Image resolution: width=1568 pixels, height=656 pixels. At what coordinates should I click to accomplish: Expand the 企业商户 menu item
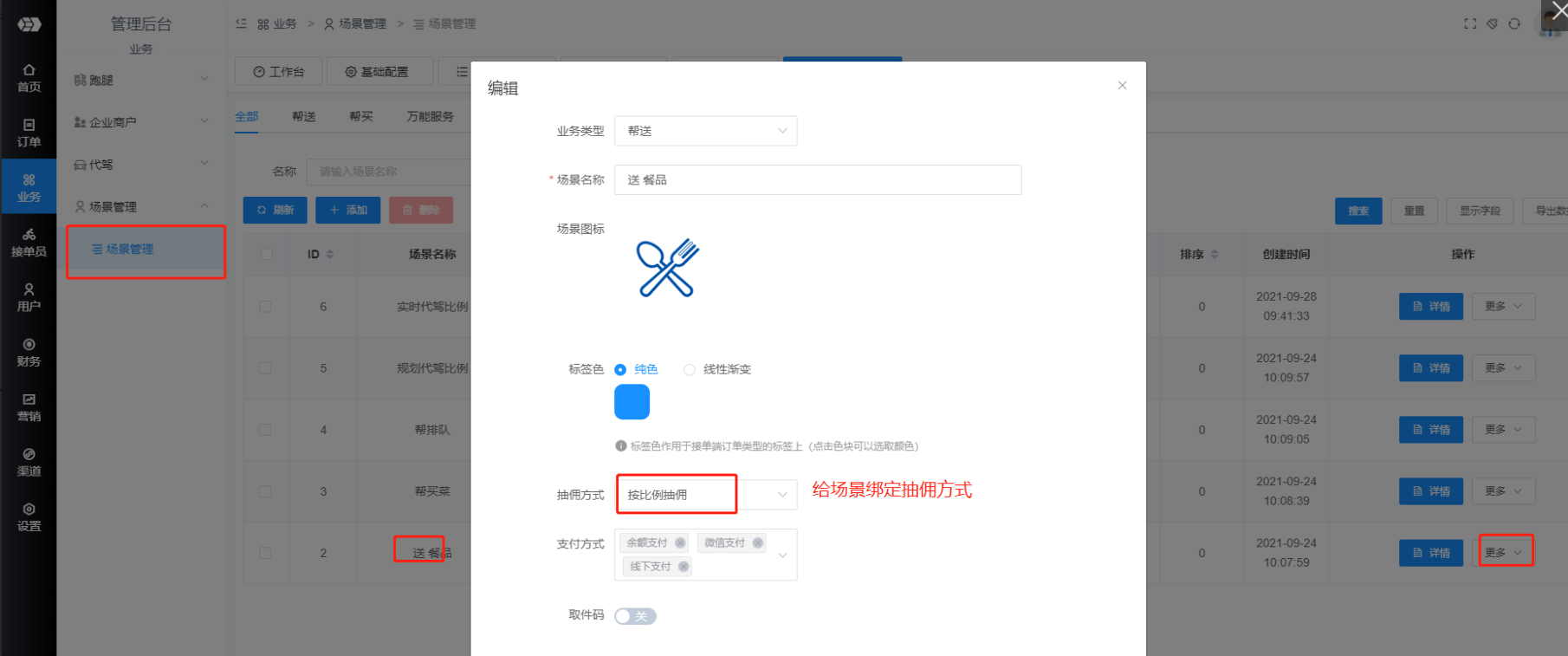[140, 122]
